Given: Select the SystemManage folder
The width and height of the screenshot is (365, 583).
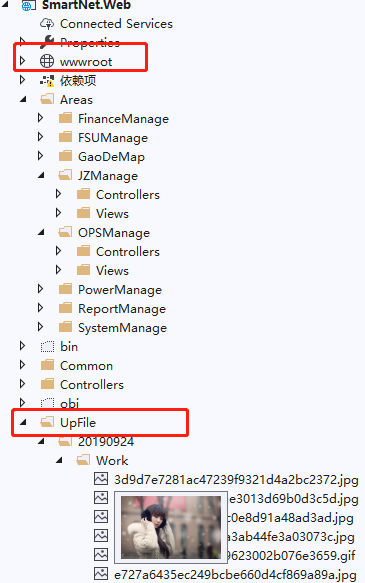Looking at the screenshot, I should (x=122, y=328).
